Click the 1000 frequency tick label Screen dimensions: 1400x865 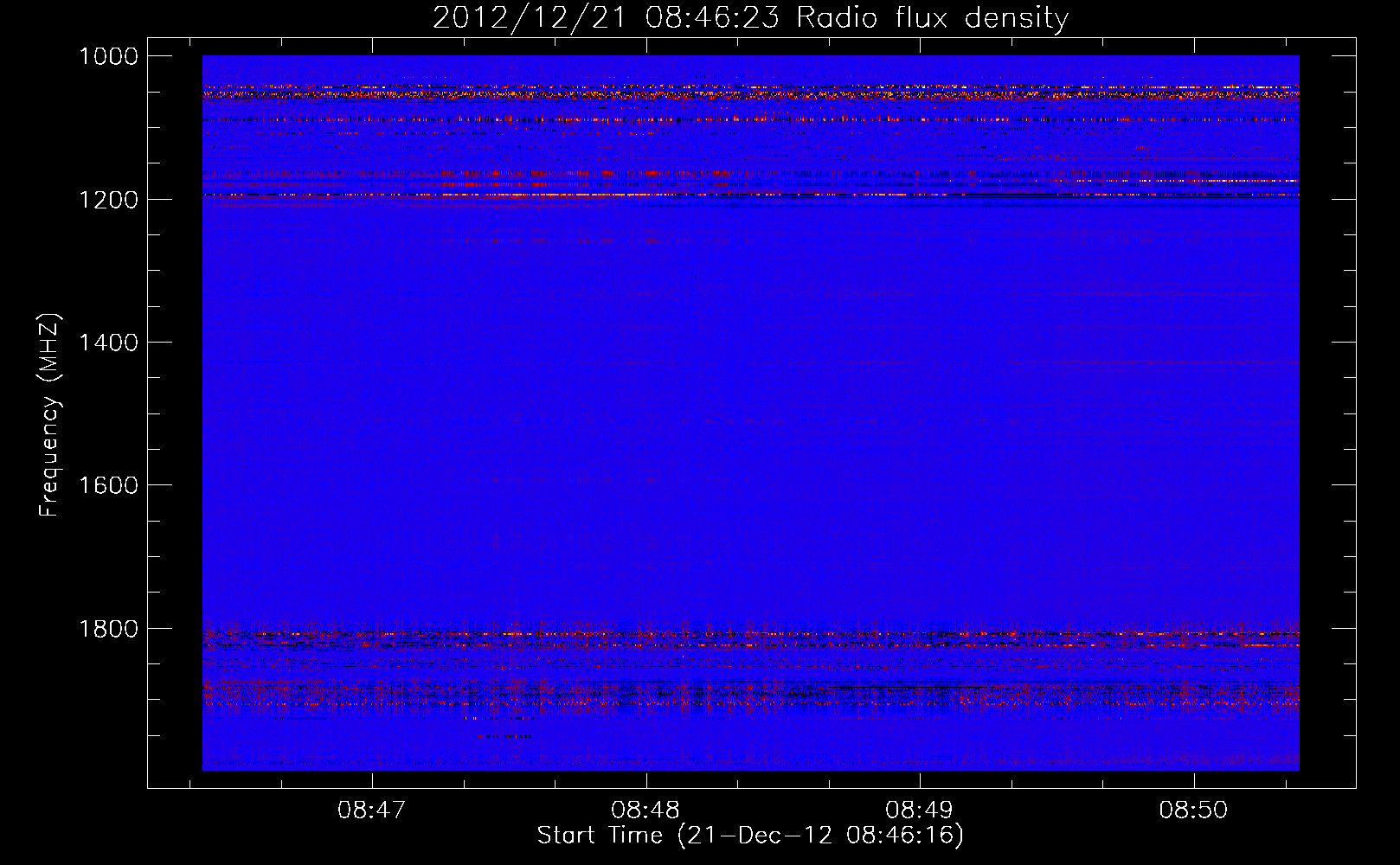109,56
